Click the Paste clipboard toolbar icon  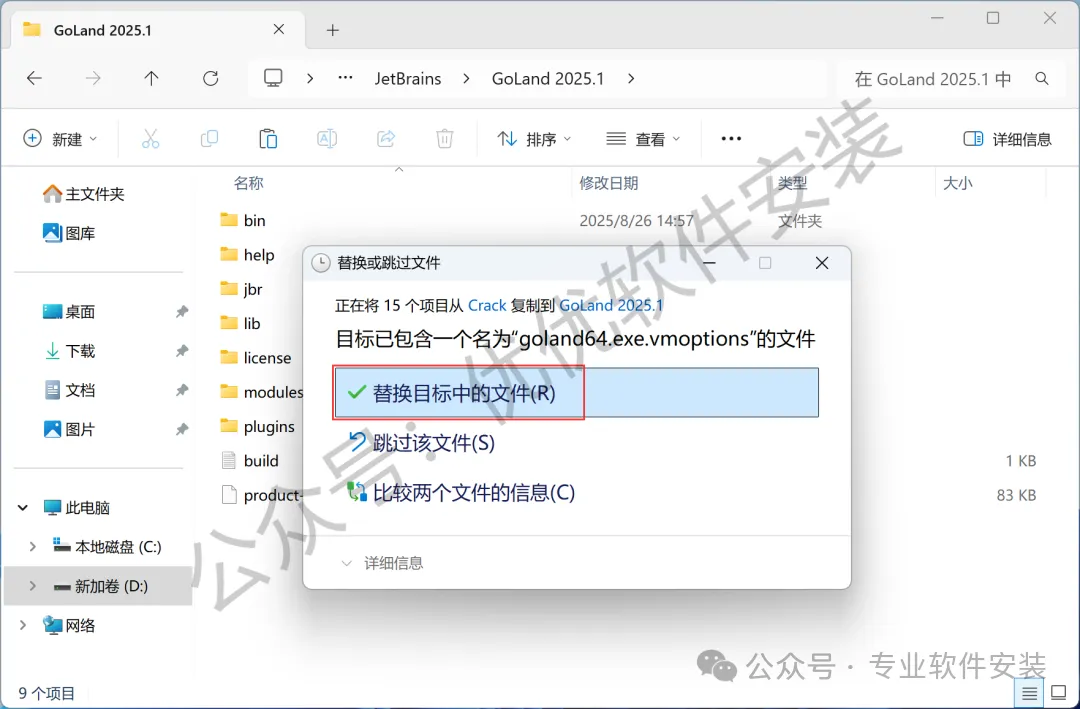click(268, 139)
